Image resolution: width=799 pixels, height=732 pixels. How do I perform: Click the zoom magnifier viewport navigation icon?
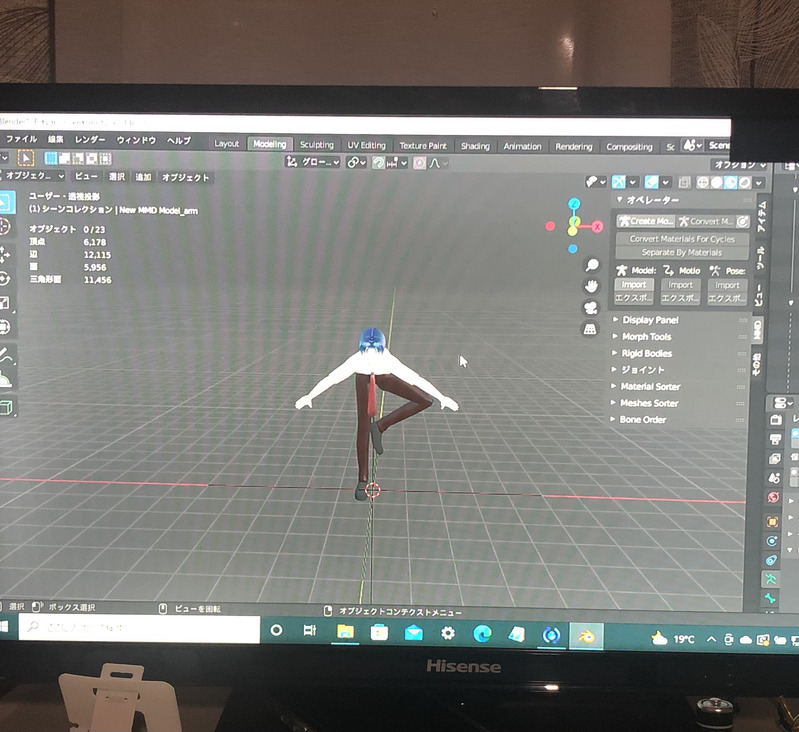tap(592, 265)
